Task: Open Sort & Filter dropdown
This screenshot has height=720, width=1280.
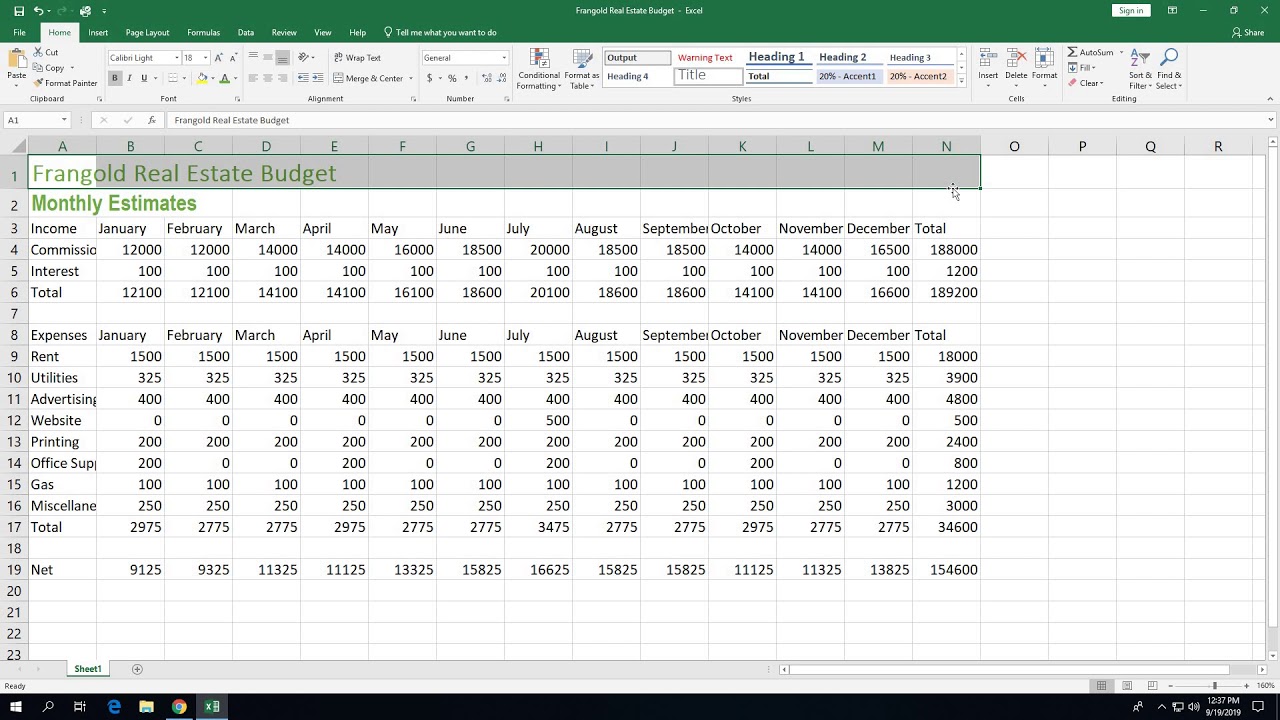Action: tap(1140, 69)
